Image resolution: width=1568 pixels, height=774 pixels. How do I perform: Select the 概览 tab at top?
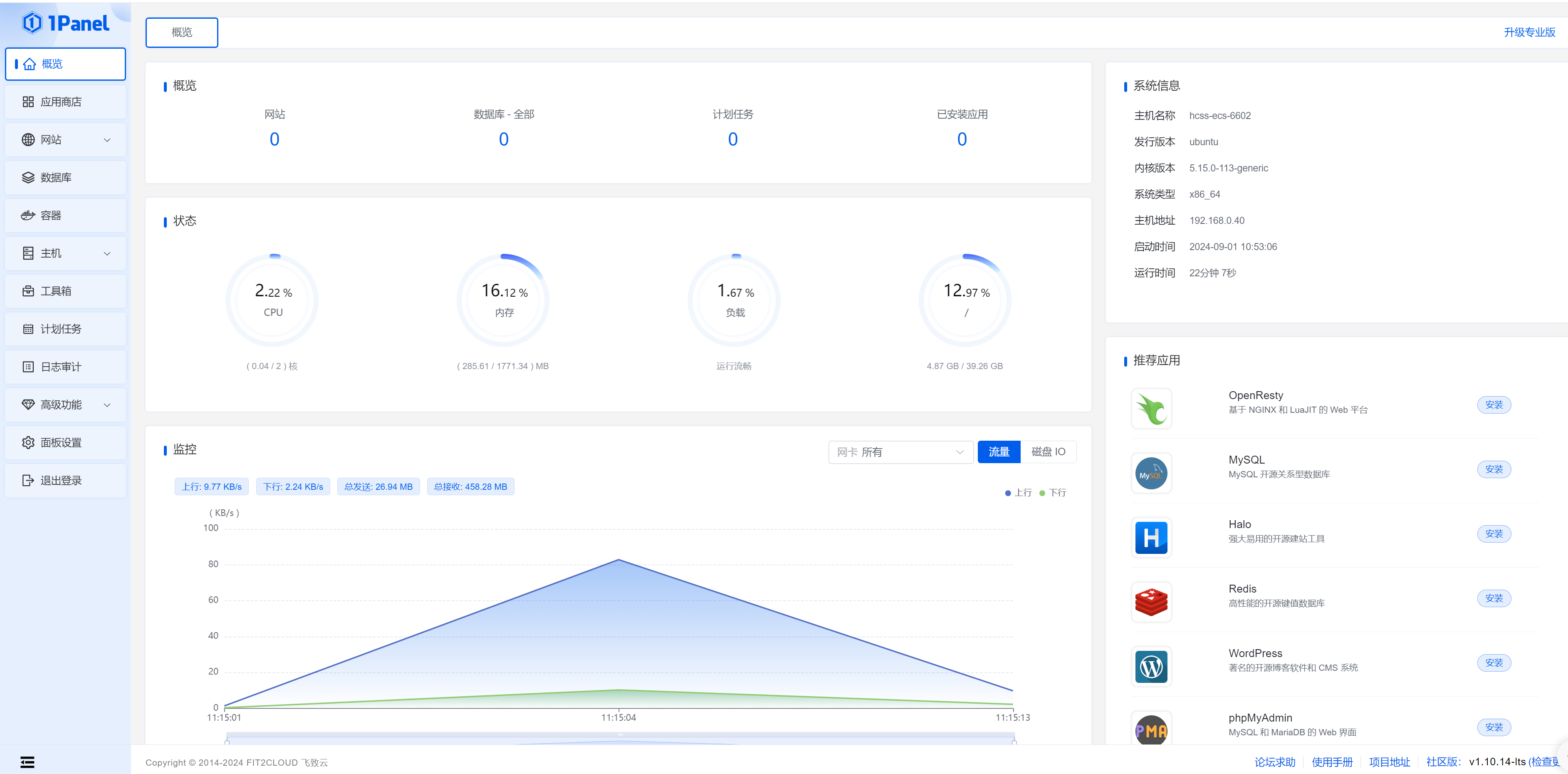181,32
